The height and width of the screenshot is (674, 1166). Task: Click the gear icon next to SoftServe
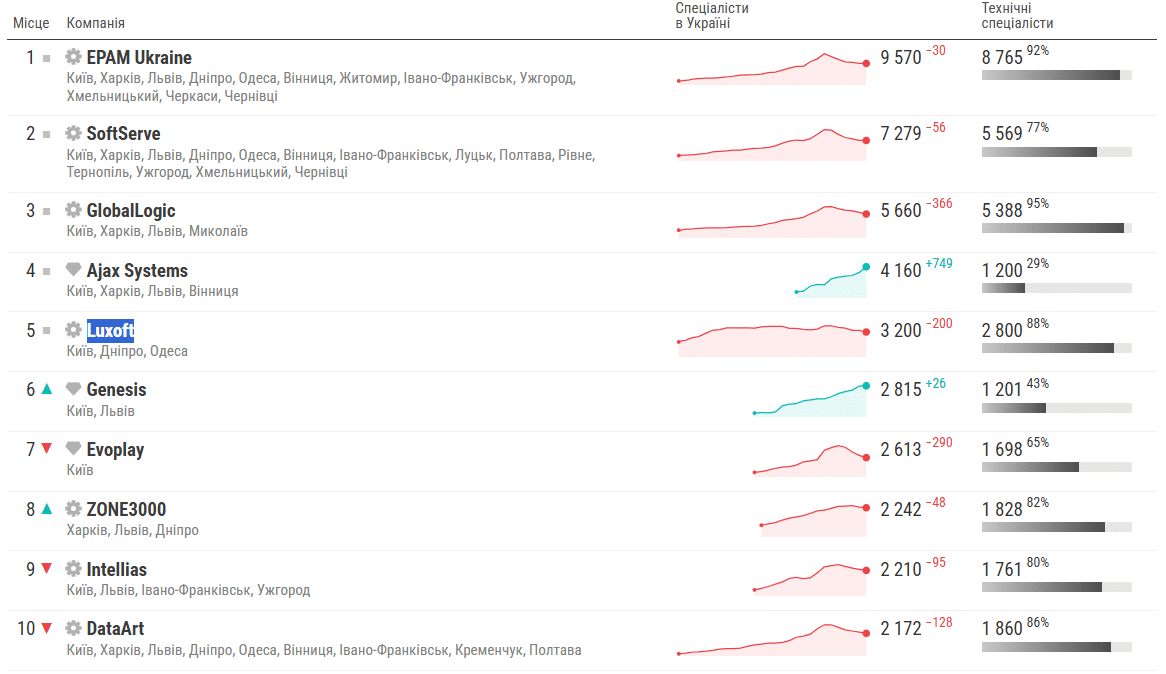[73, 133]
